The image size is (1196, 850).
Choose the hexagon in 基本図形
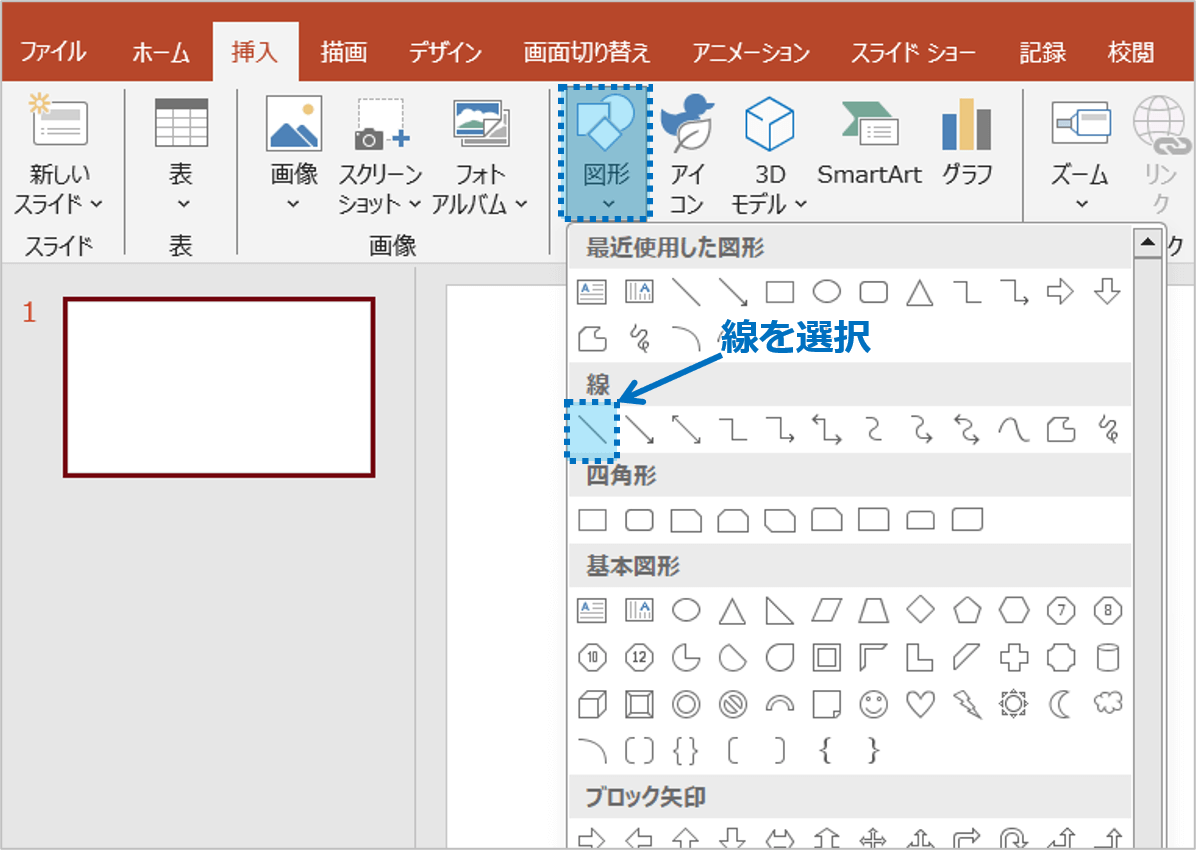[x=1014, y=610]
